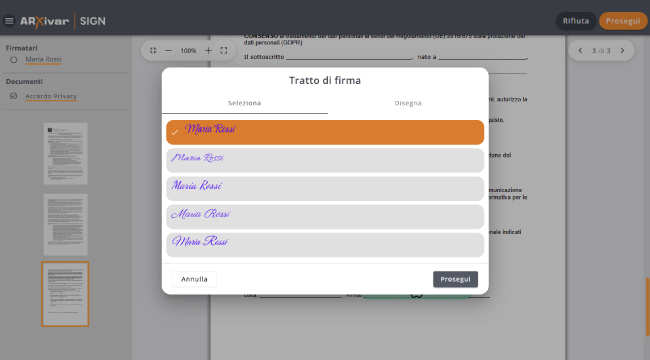Click the Tratto di firma dialog title
650x360 pixels.
[x=325, y=80]
